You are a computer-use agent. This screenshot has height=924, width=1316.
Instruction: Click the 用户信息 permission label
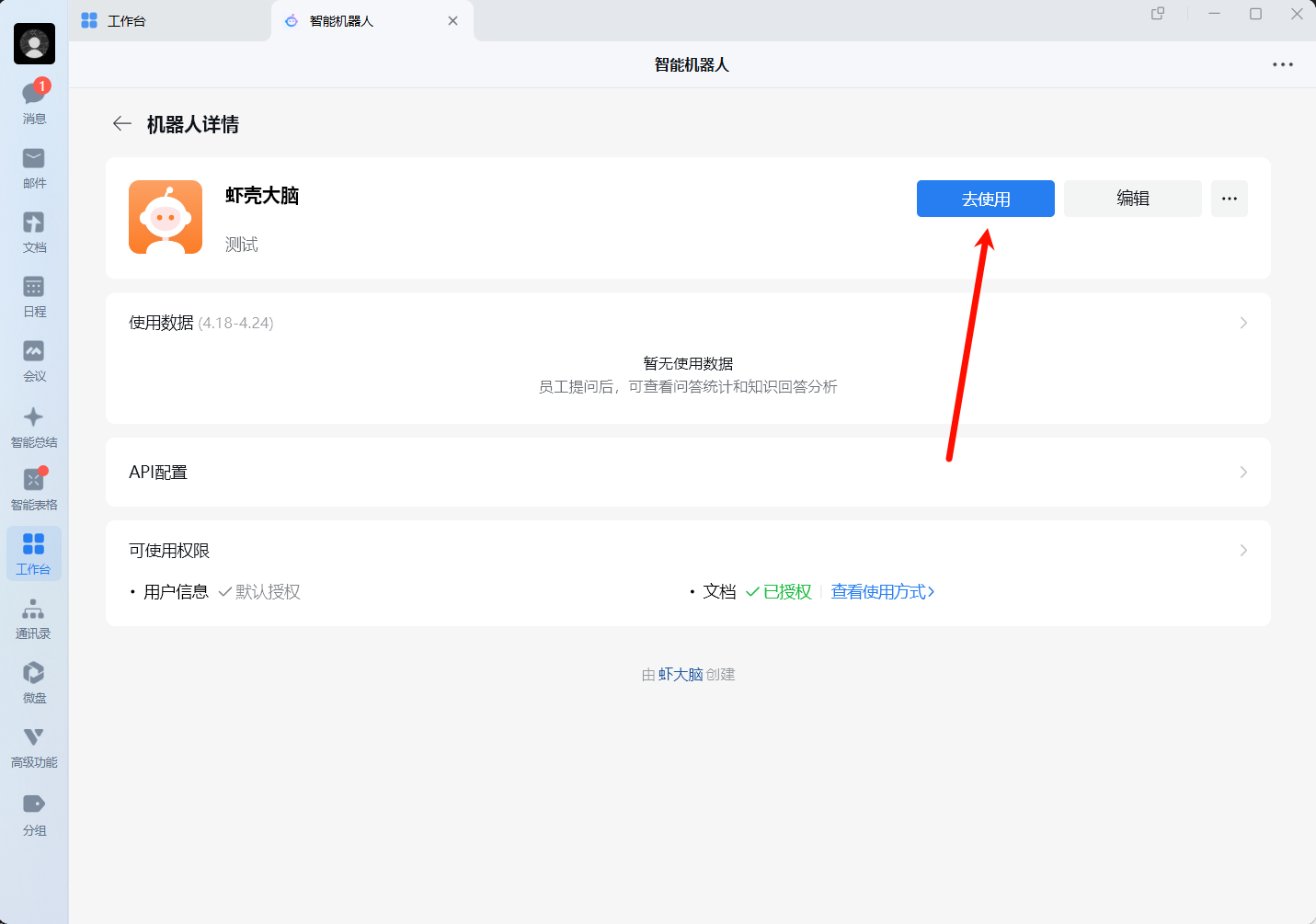click(x=176, y=591)
